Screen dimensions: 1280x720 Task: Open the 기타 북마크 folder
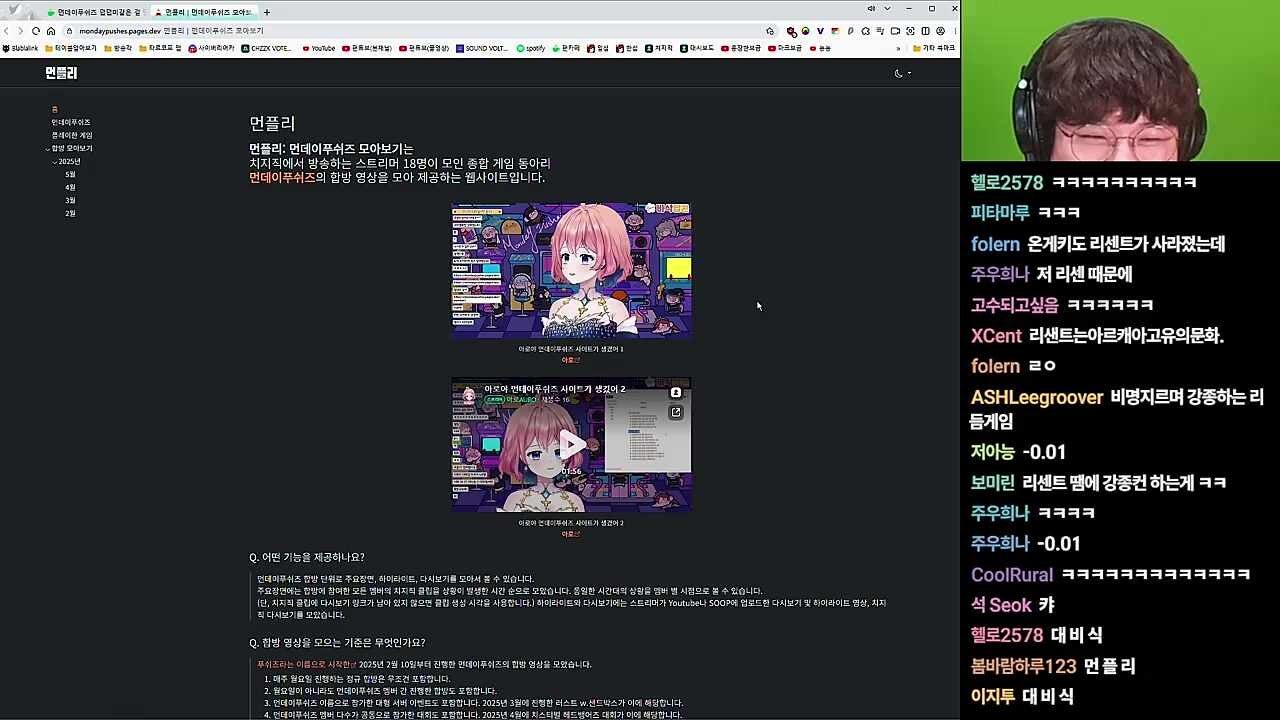tap(934, 48)
